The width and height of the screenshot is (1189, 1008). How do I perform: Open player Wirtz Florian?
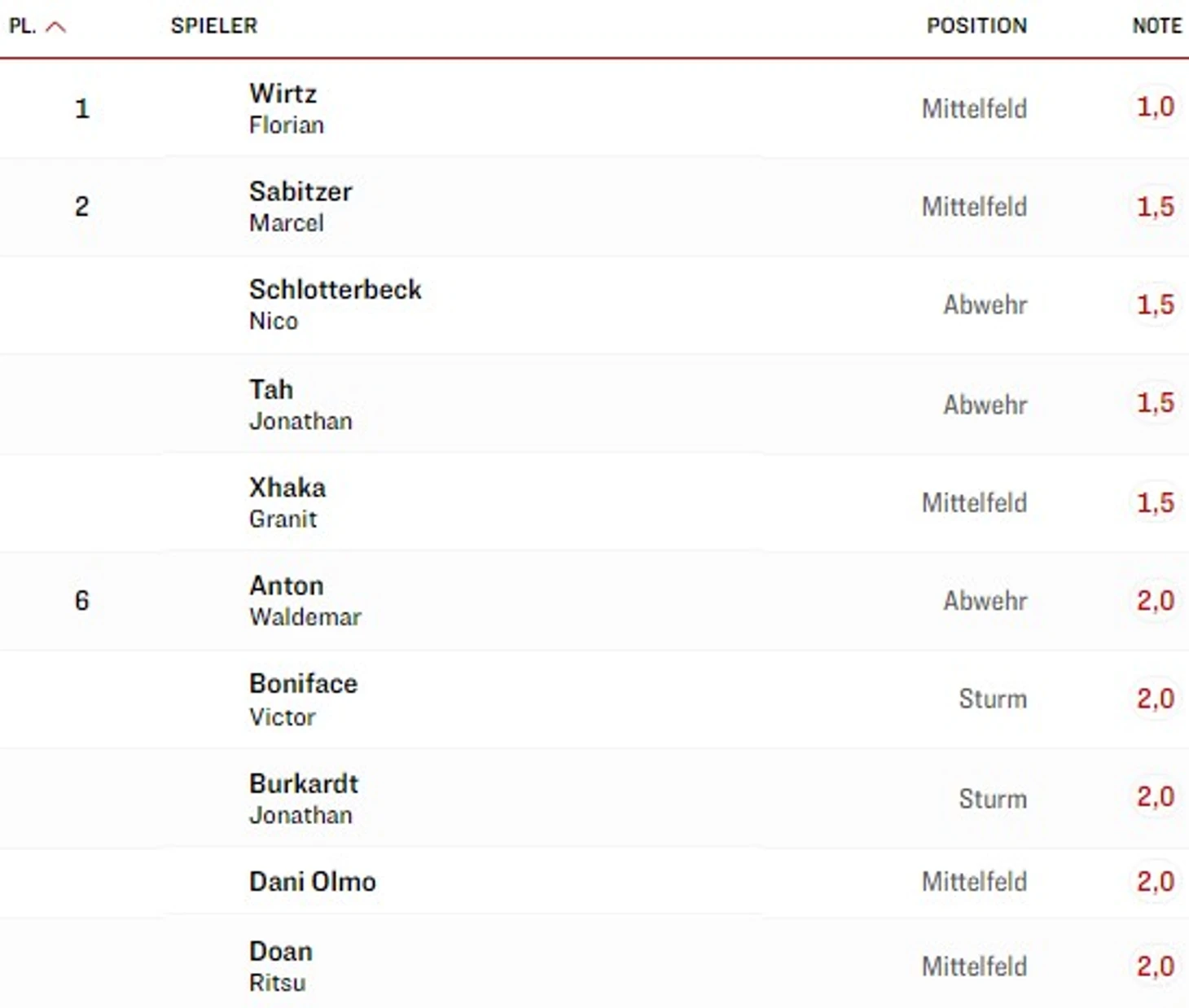[287, 108]
